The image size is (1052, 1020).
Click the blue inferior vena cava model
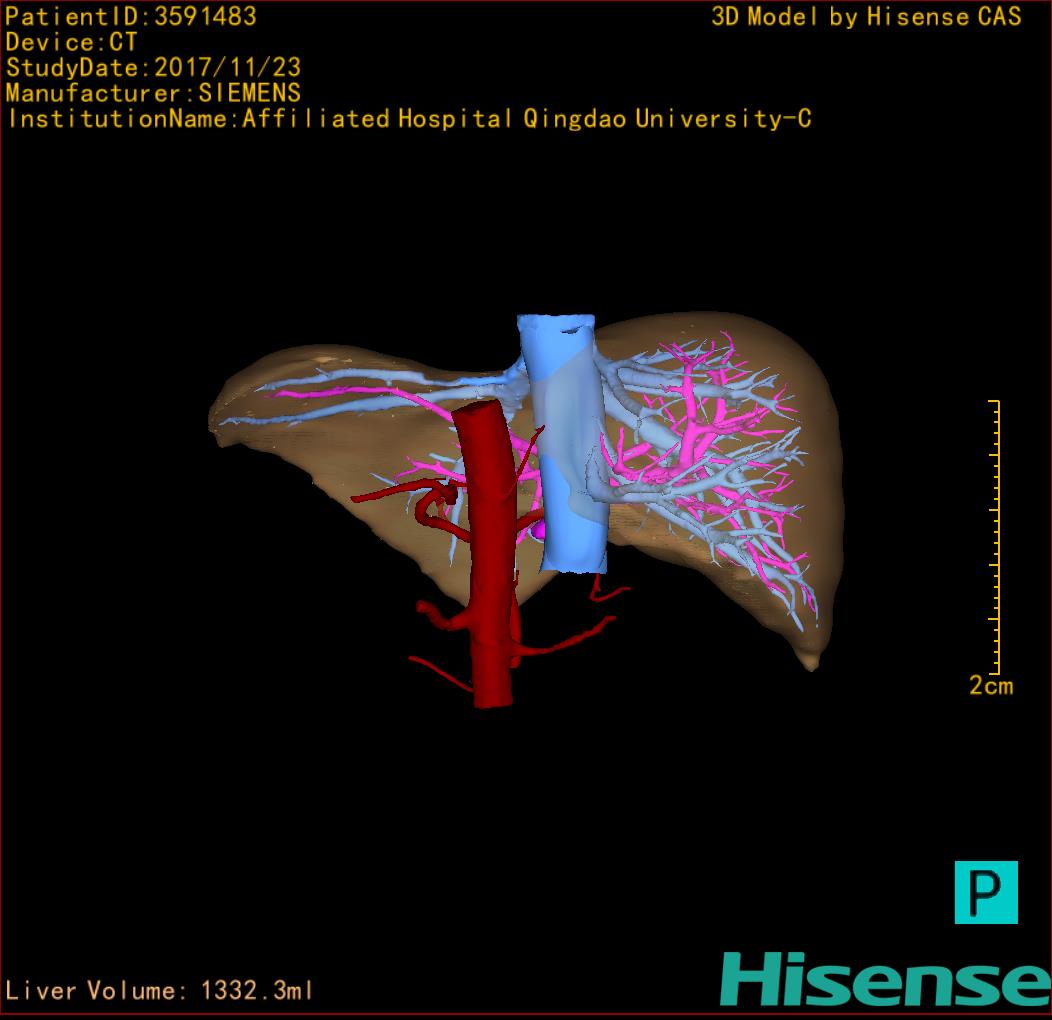564,444
